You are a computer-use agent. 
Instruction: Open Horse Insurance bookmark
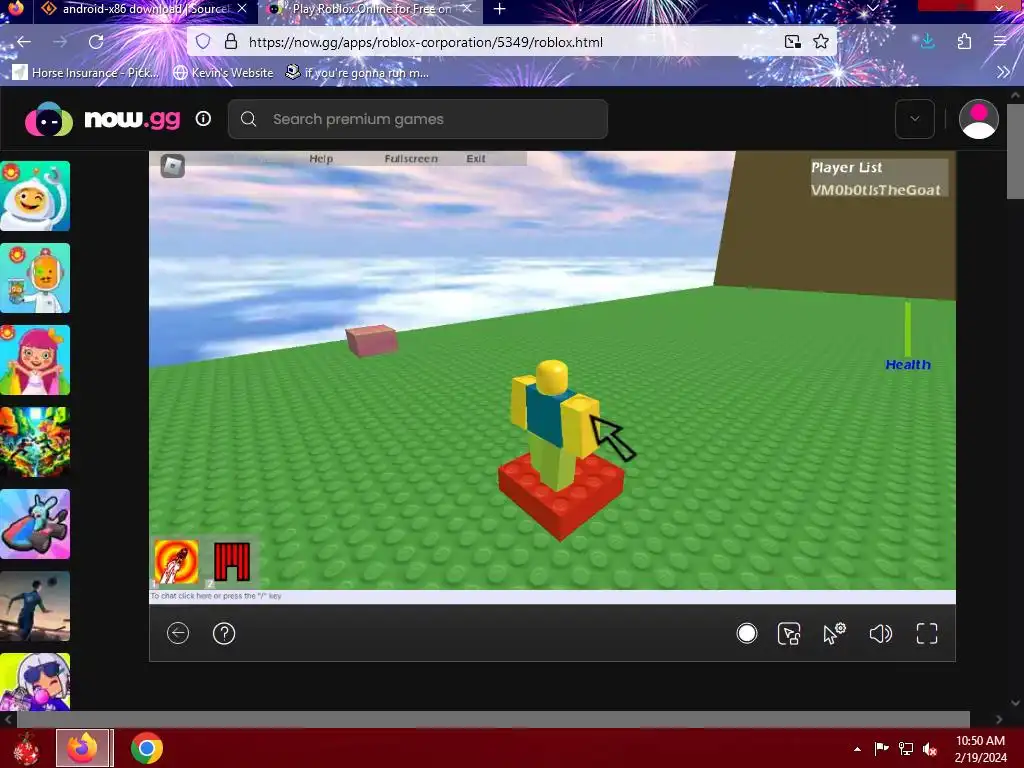[x=86, y=72]
